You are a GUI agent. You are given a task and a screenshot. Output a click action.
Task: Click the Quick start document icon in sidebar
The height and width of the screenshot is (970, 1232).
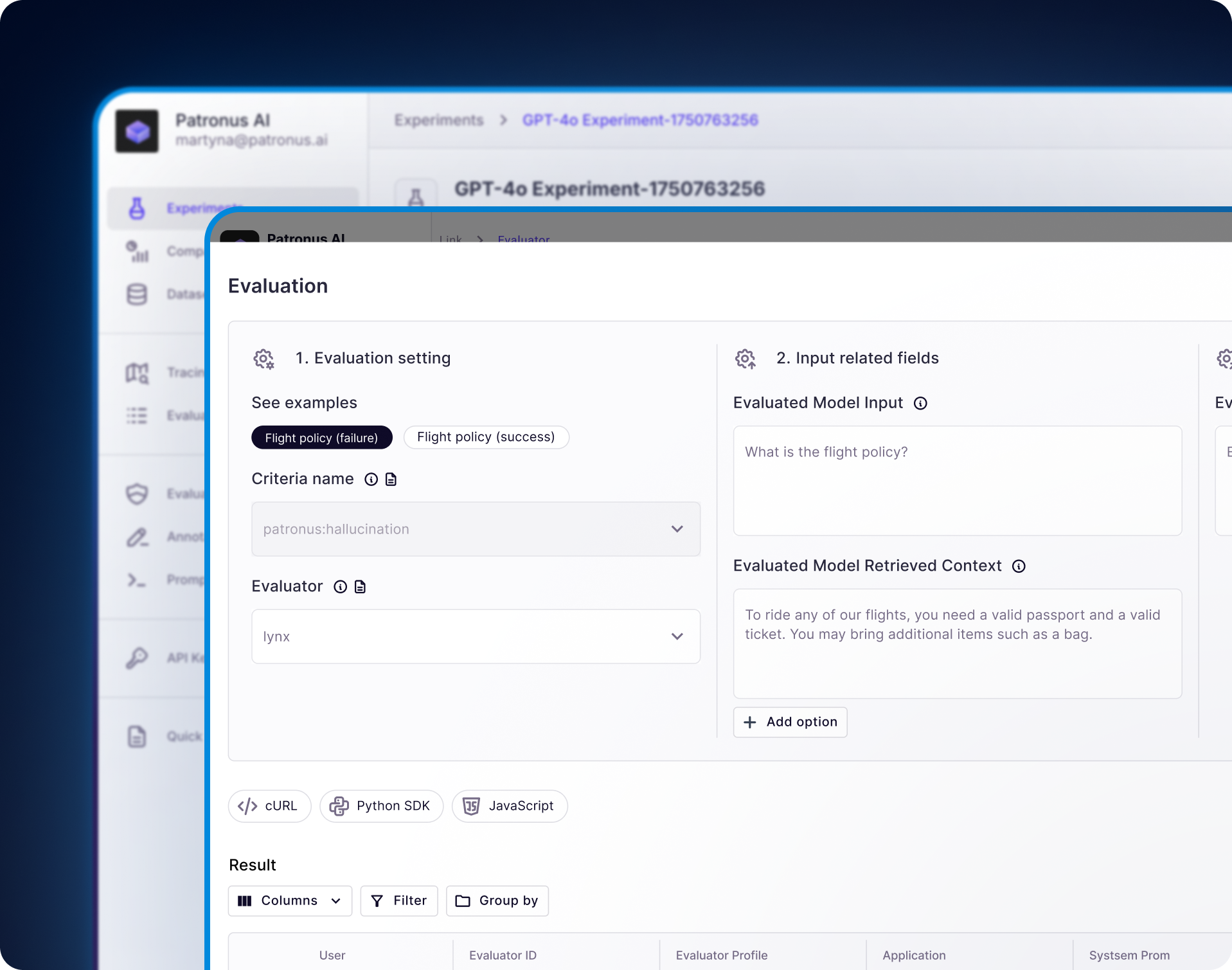(x=137, y=737)
